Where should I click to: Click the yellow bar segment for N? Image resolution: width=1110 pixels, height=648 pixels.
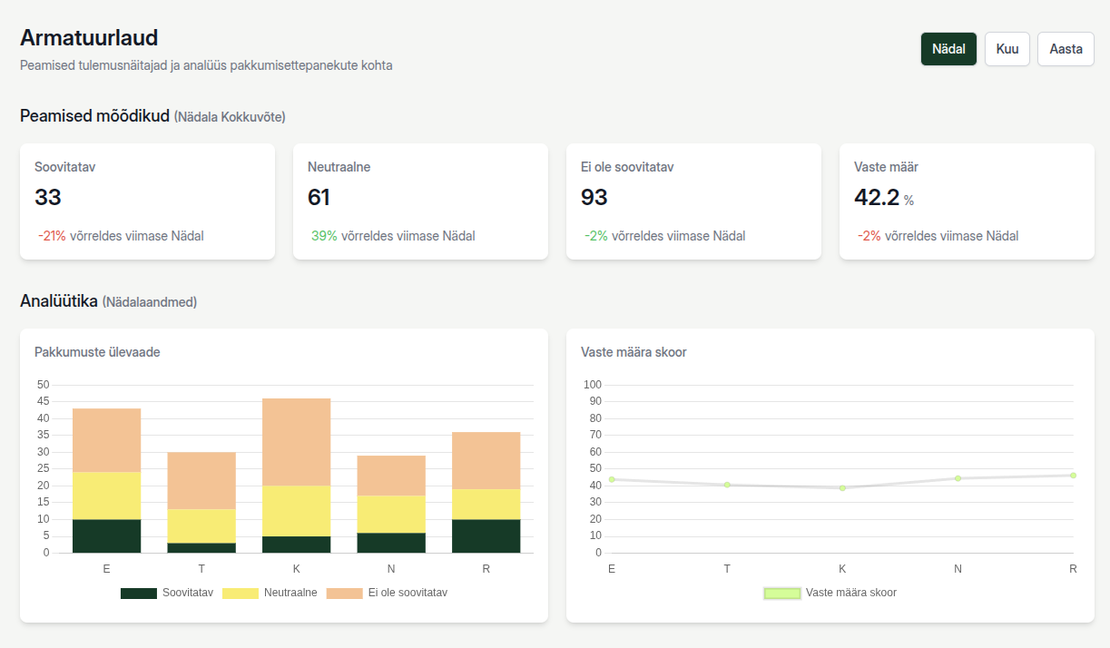coord(391,514)
